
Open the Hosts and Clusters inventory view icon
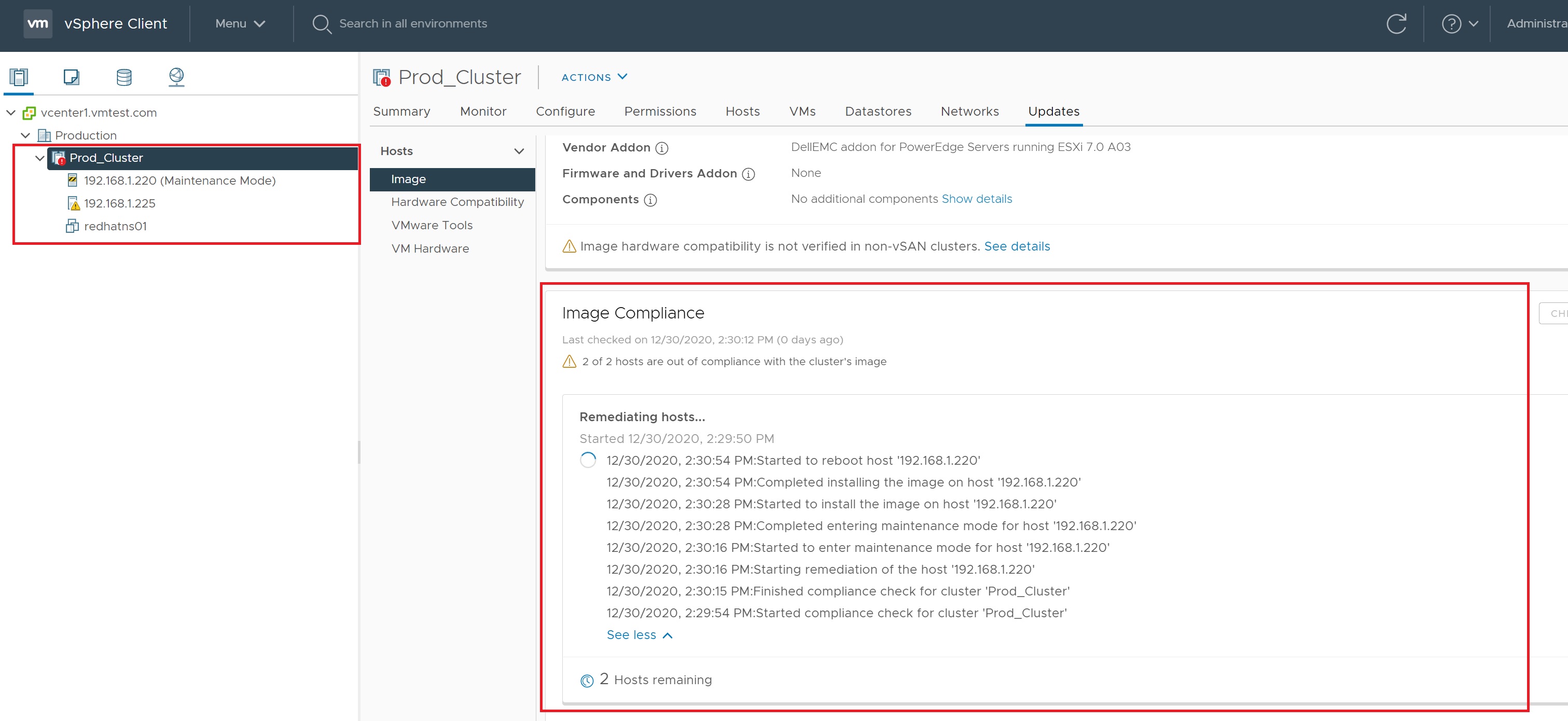point(19,77)
